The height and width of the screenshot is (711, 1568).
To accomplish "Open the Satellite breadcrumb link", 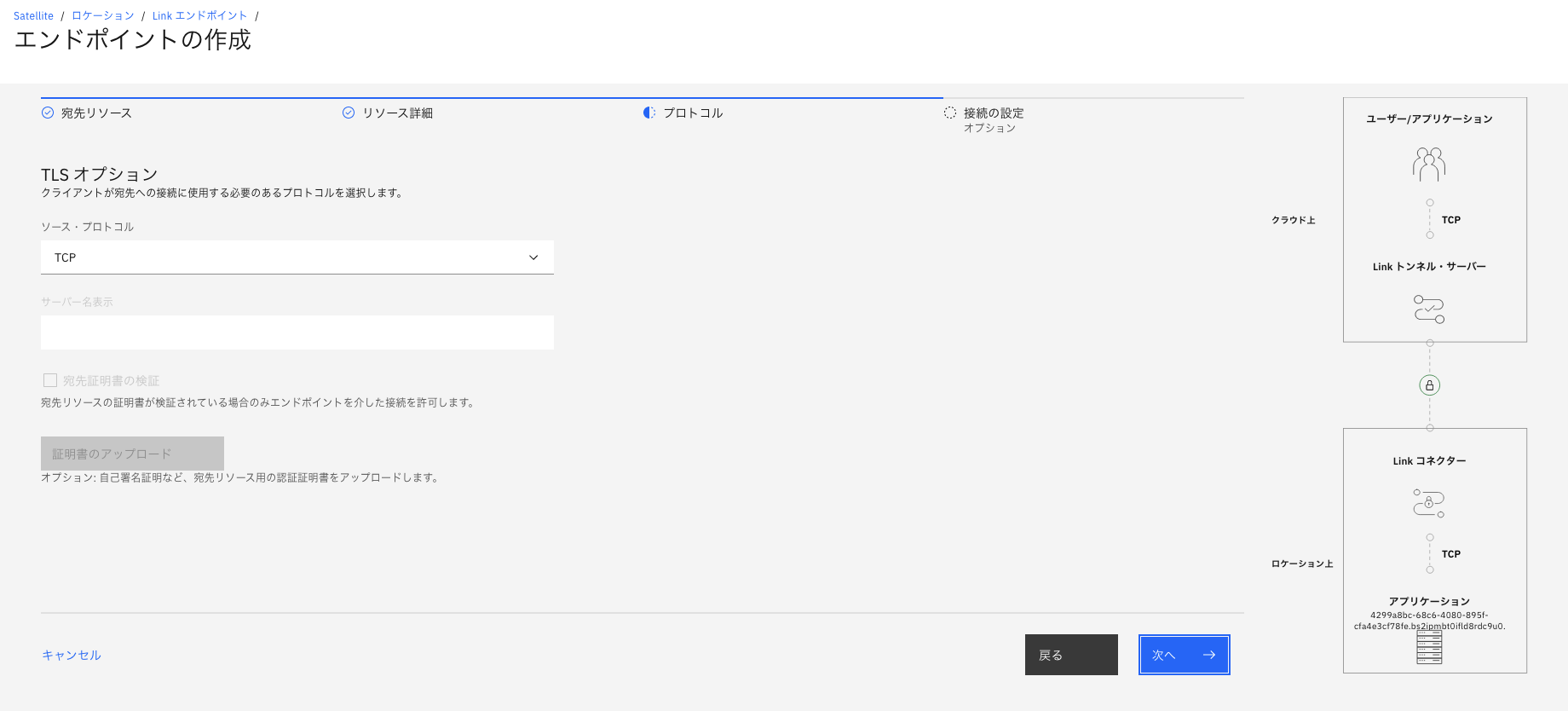I will click(33, 16).
